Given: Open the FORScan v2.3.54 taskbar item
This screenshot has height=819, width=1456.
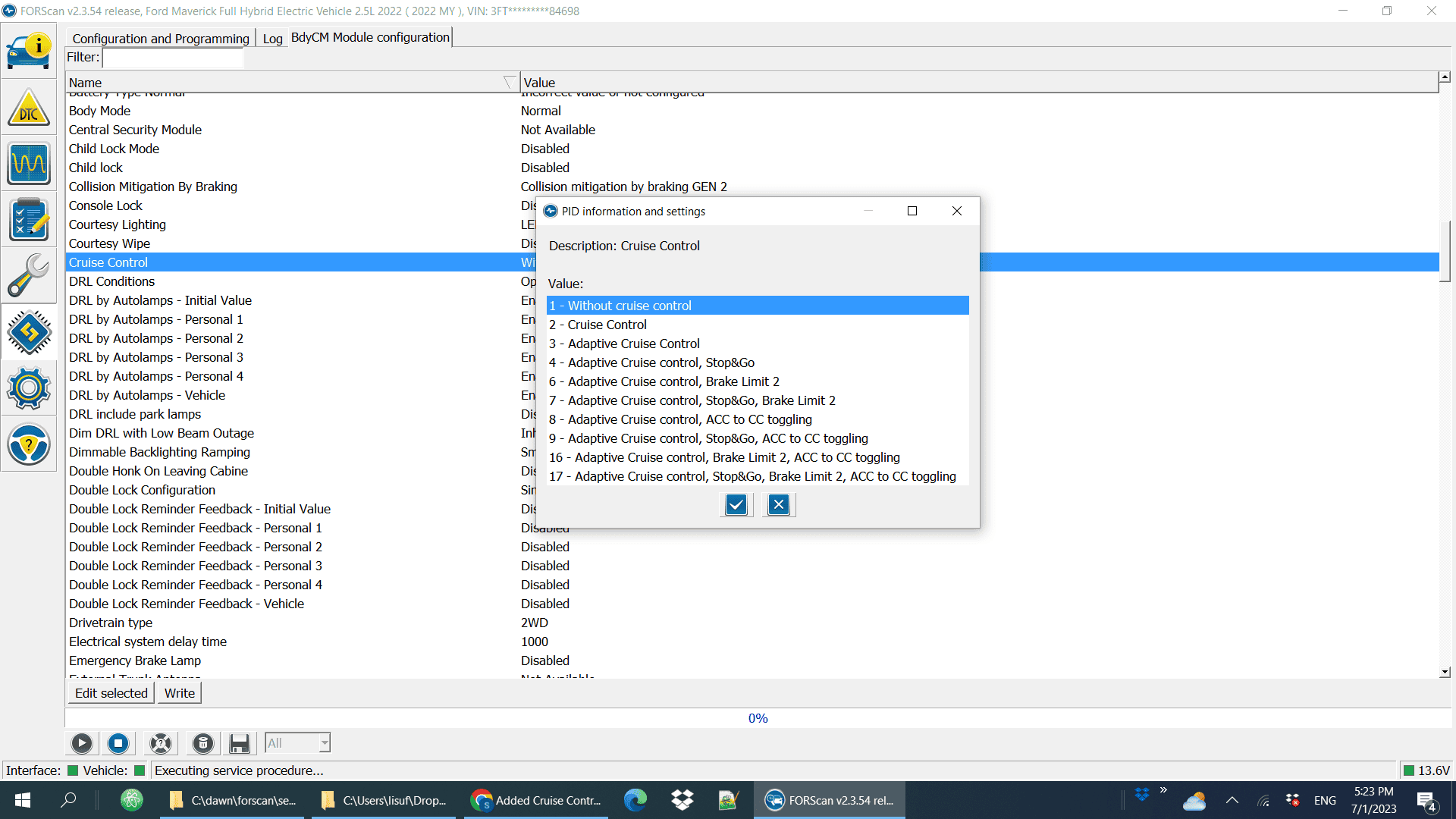Looking at the screenshot, I should 830,800.
